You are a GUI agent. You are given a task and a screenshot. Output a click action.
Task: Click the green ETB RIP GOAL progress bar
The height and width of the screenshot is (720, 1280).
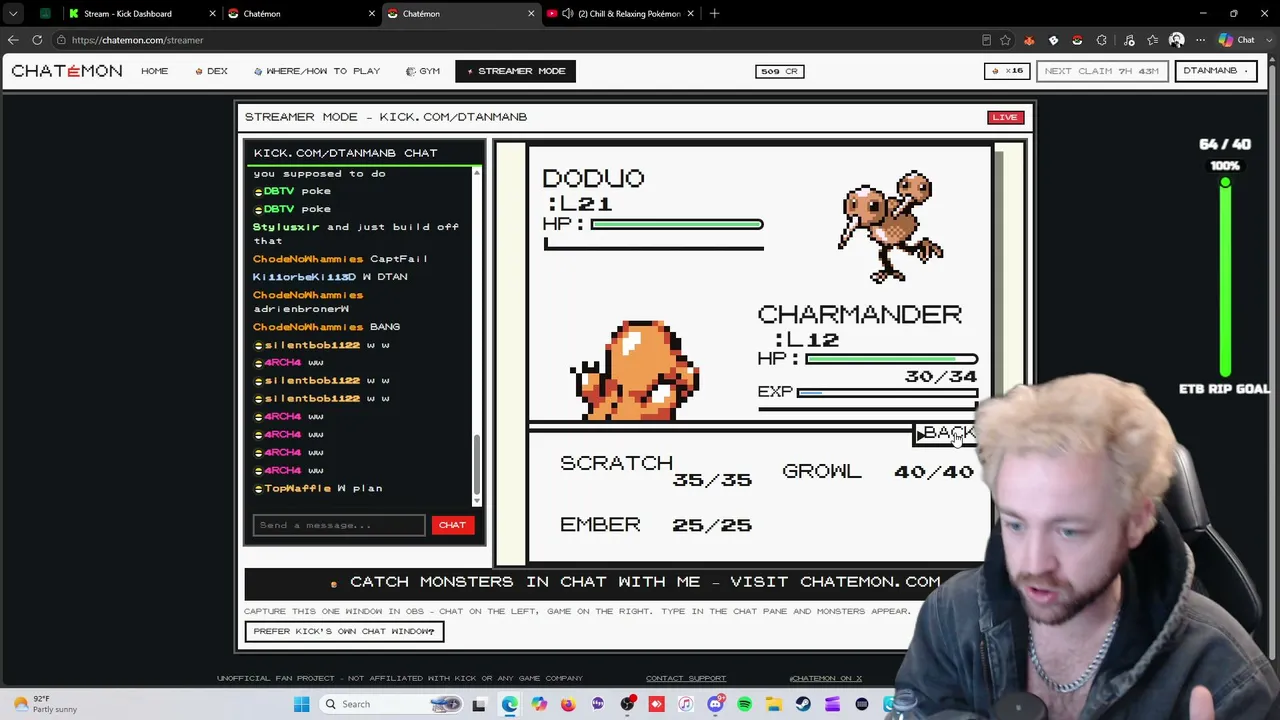[x=1225, y=277]
